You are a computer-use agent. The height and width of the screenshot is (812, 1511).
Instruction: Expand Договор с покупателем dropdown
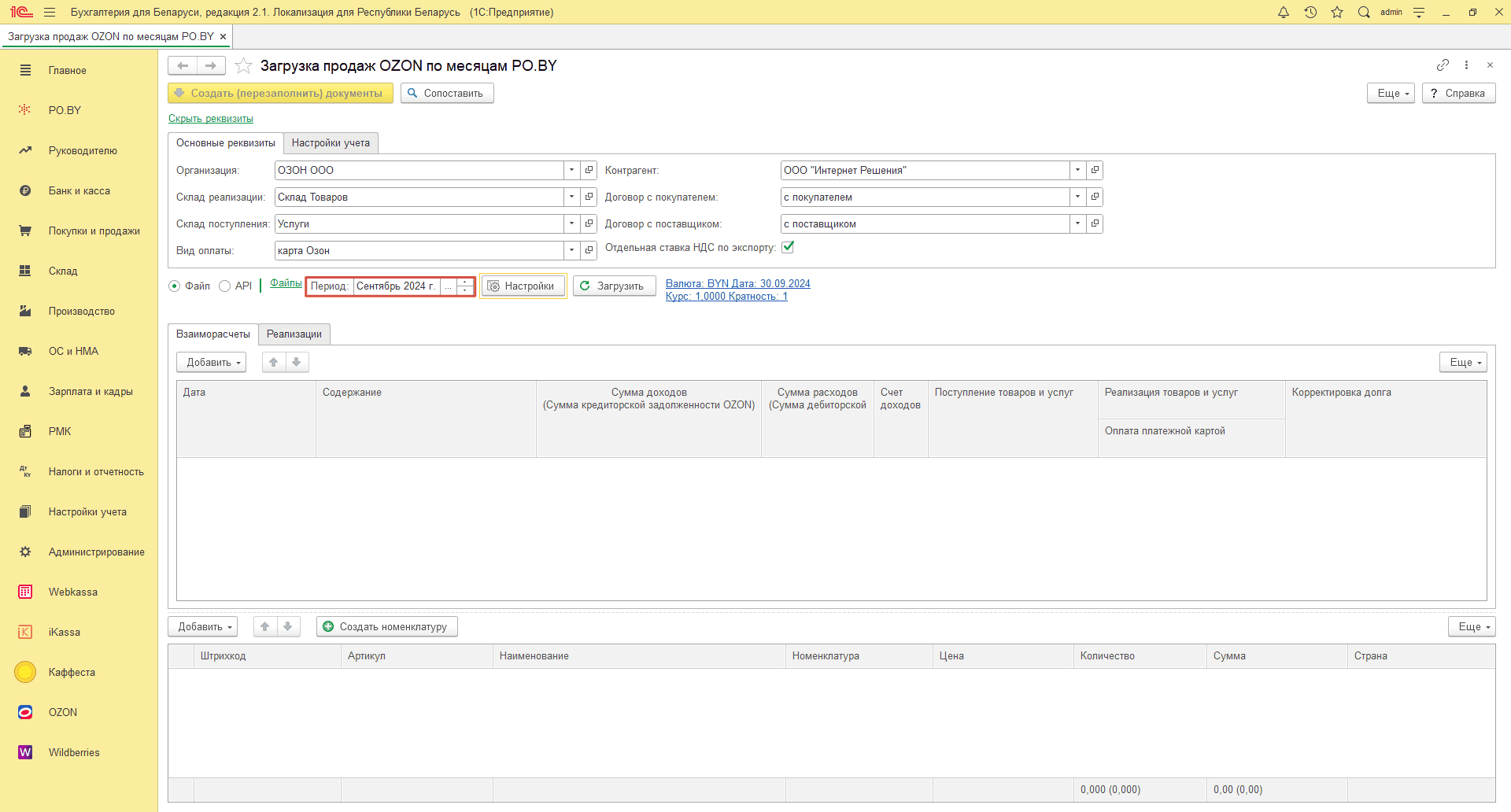pyautogui.click(x=1078, y=197)
